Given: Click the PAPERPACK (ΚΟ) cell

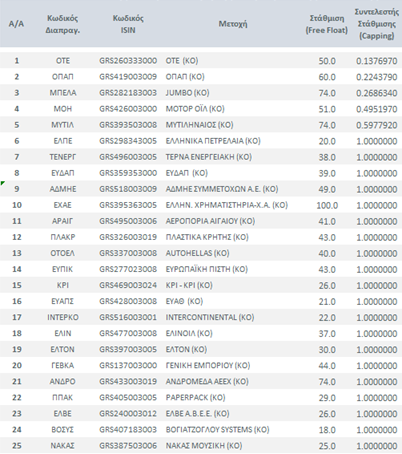Looking at the screenshot, I should pos(196,397).
